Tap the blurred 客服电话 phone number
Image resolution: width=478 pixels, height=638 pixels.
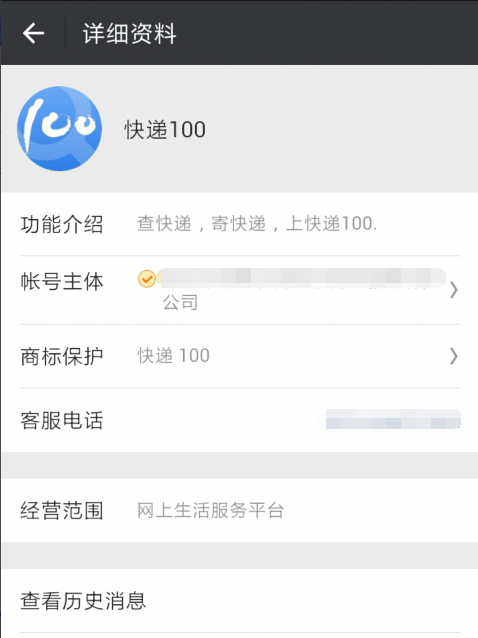(393, 420)
